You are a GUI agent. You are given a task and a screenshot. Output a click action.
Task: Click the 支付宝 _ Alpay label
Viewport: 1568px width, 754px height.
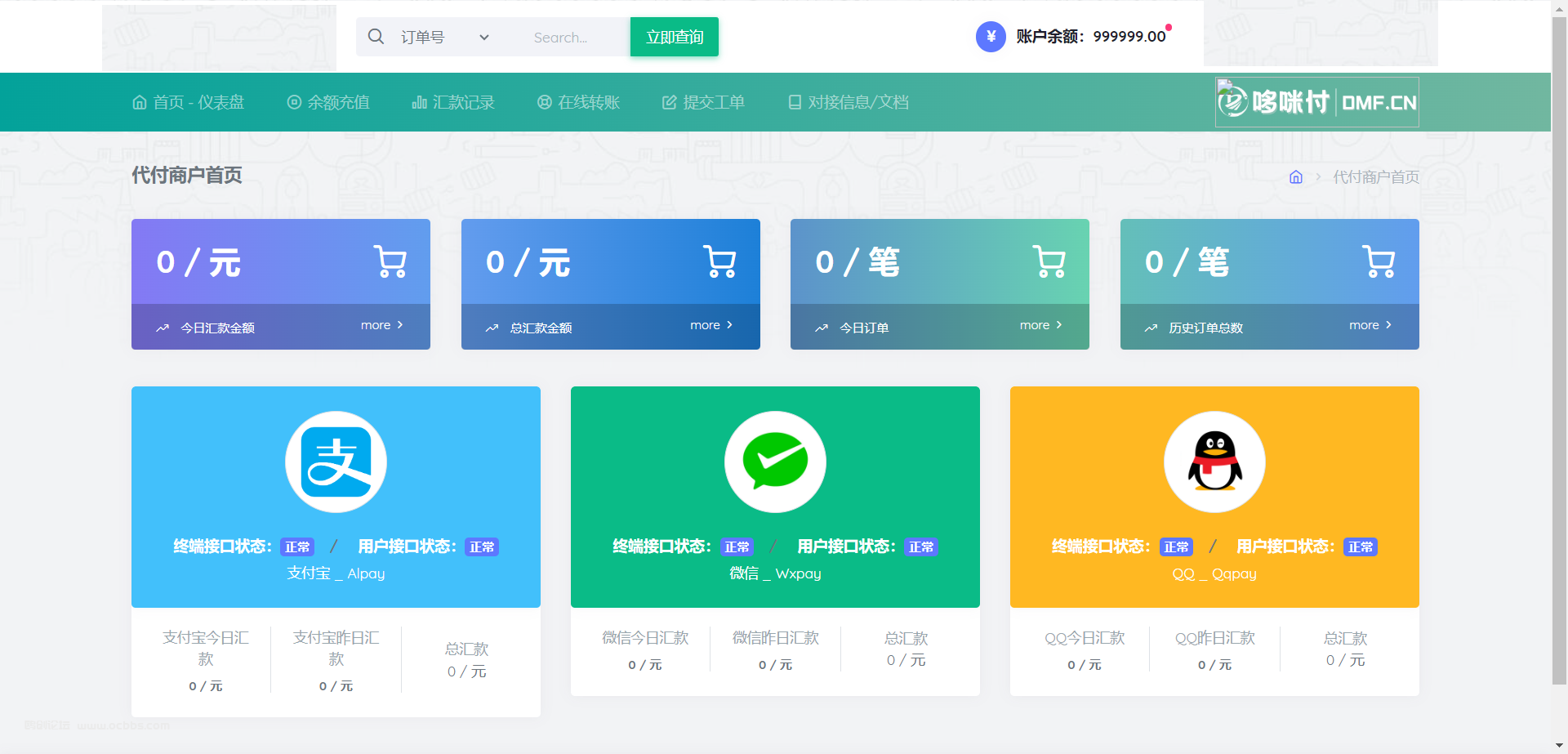coord(336,573)
